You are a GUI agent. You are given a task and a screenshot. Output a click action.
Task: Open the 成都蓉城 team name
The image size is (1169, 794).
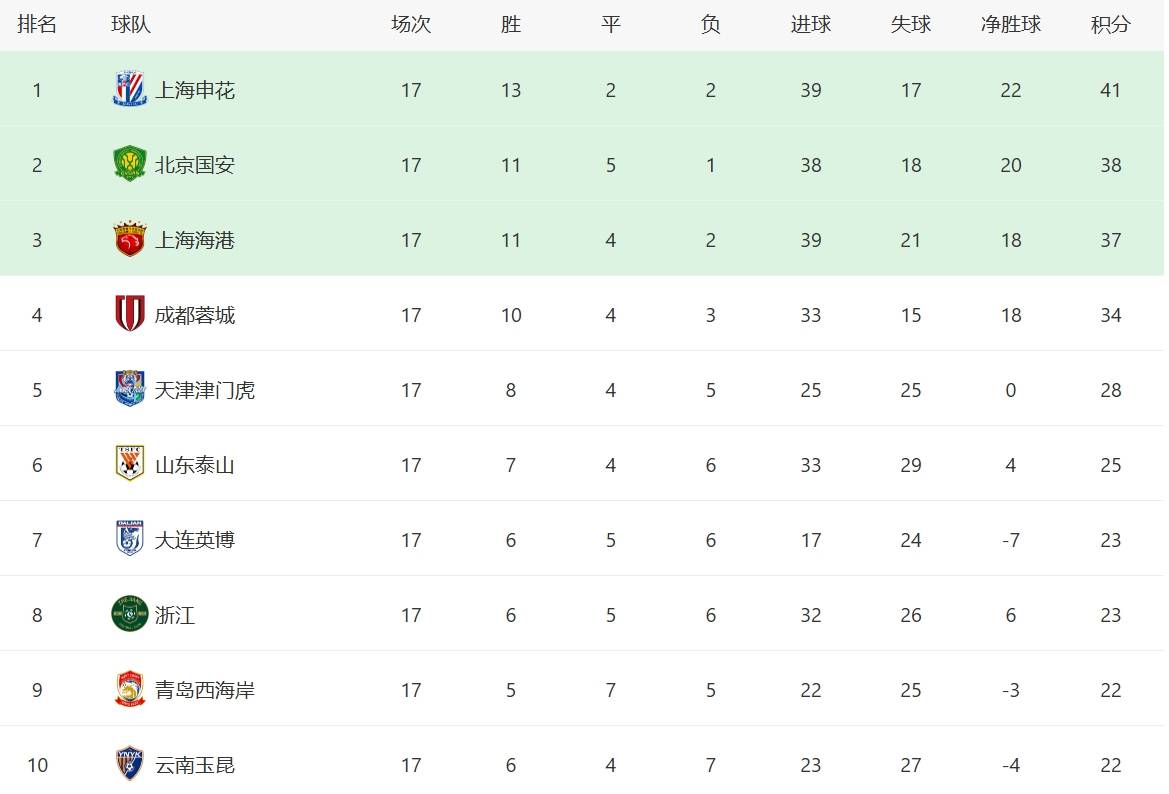(x=195, y=315)
